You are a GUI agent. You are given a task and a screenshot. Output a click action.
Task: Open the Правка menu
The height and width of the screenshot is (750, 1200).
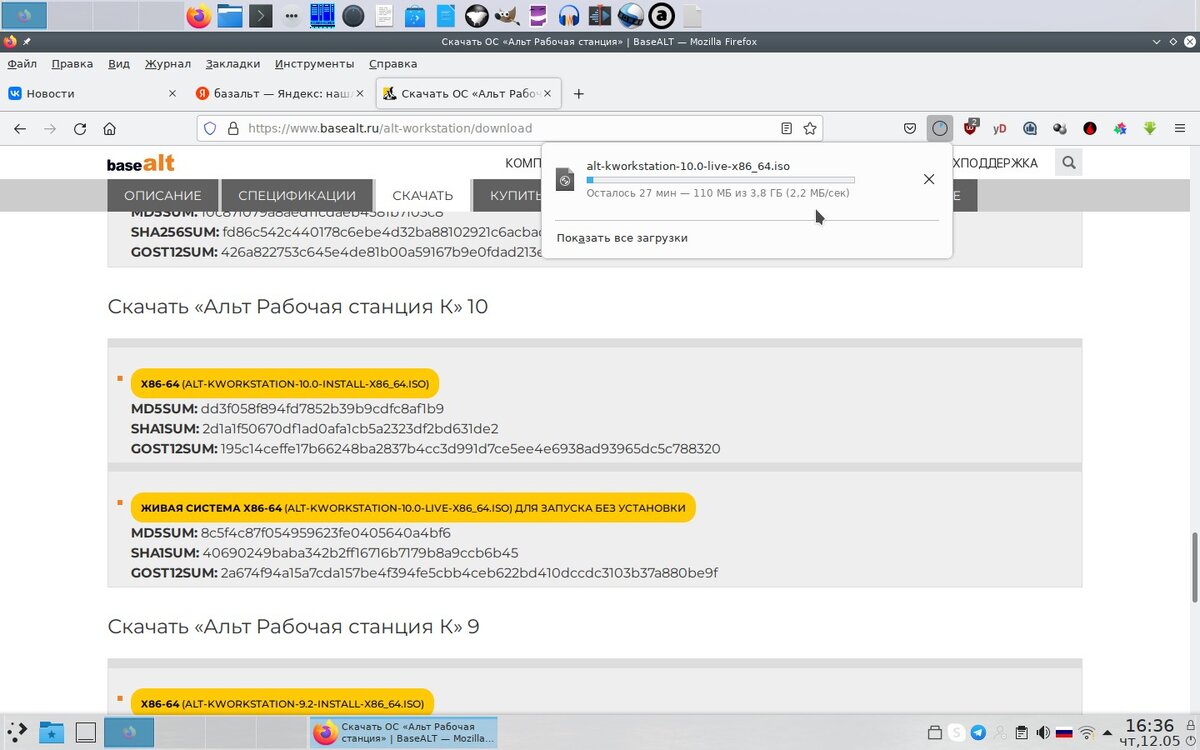tap(72, 63)
